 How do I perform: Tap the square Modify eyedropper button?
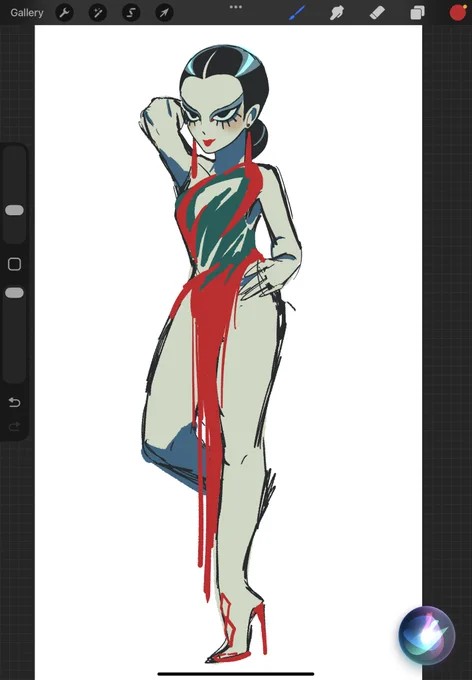14,264
